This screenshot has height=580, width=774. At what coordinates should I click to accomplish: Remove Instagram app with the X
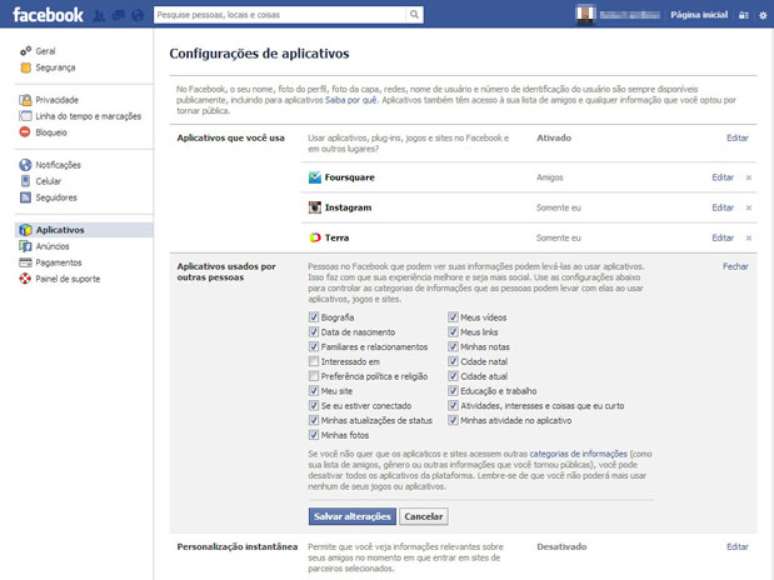pos(748,207)
